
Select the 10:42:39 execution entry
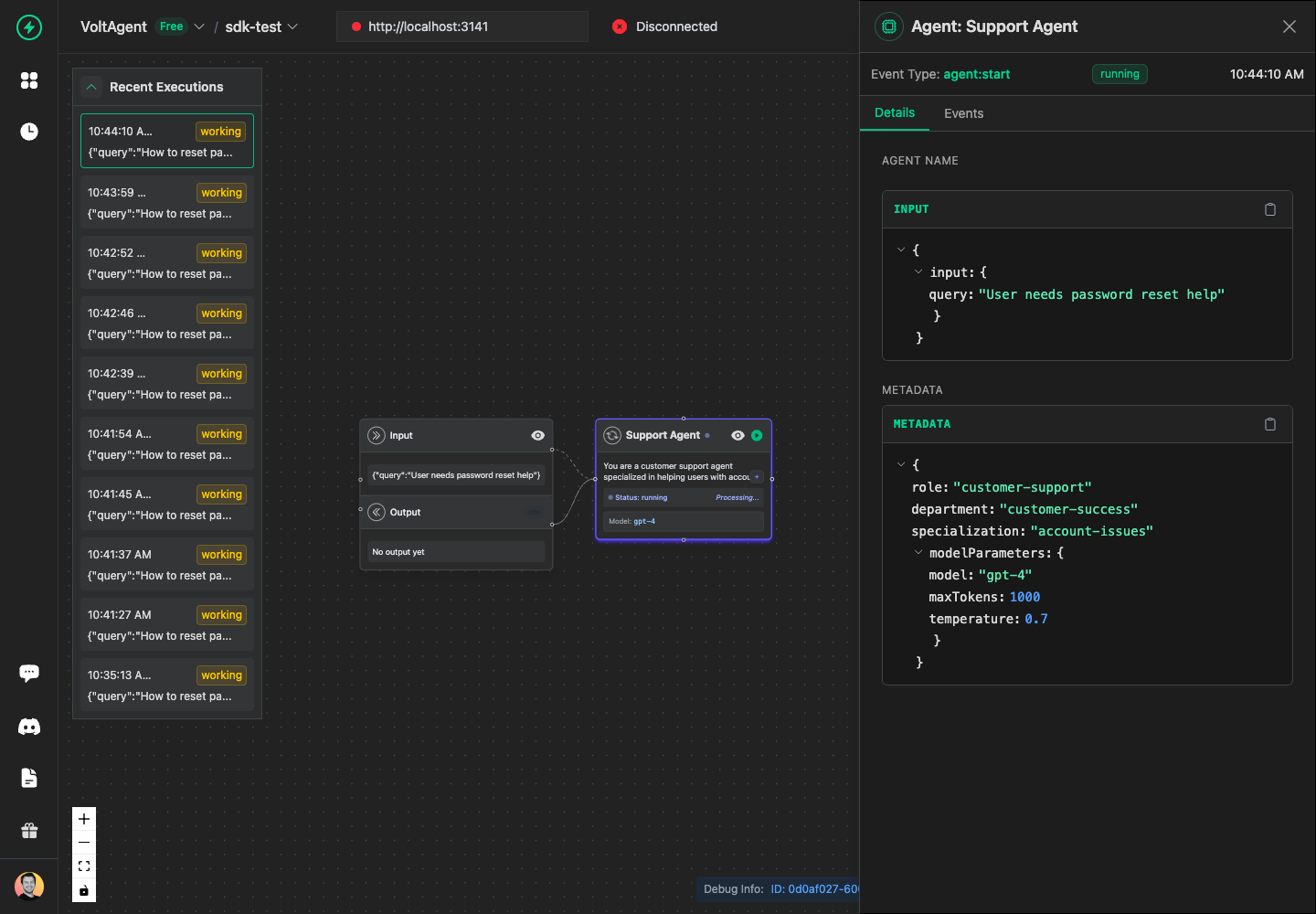coord(167,384)
